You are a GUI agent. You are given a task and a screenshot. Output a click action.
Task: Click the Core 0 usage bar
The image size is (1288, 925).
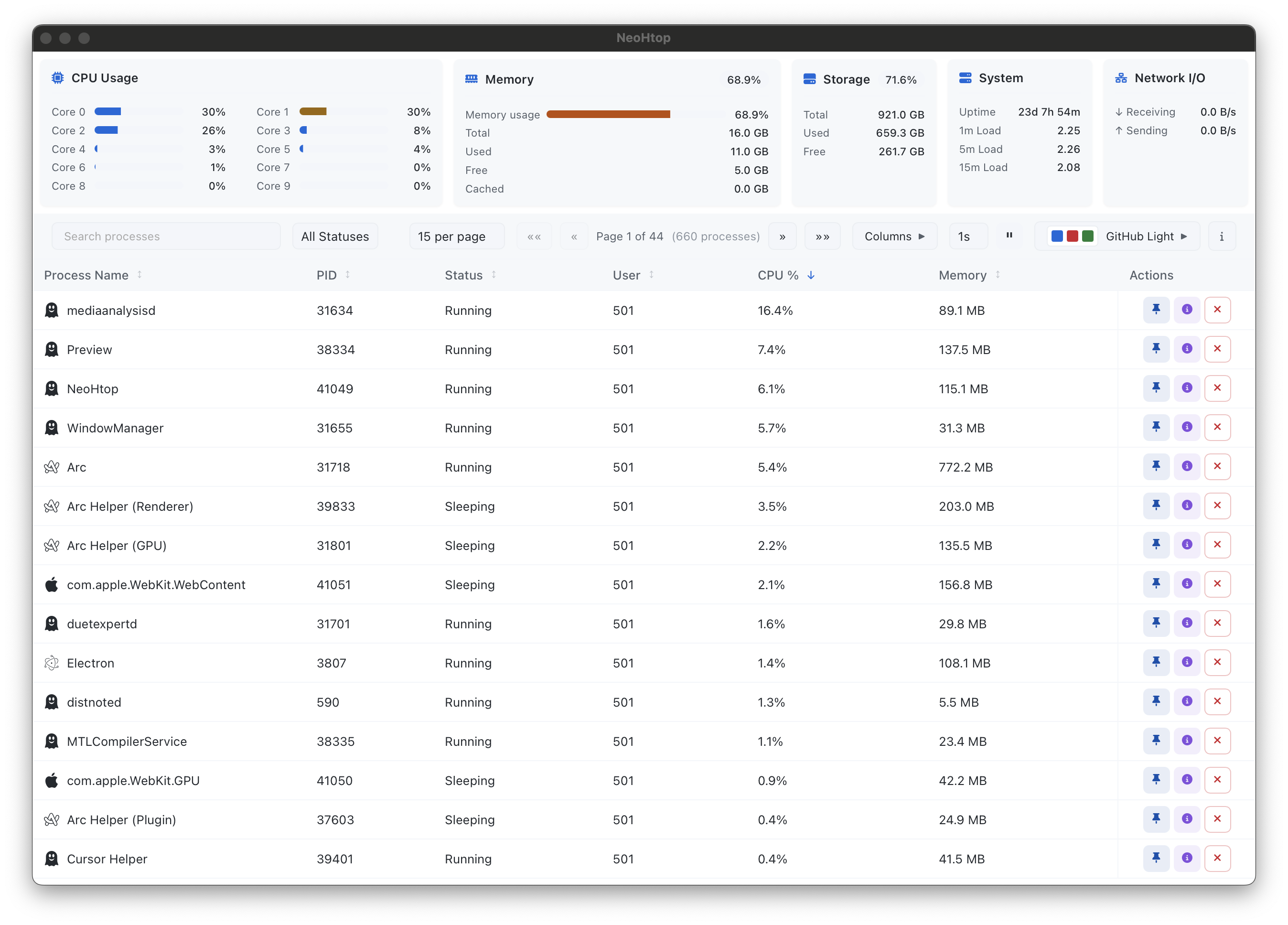coord(139,111)
